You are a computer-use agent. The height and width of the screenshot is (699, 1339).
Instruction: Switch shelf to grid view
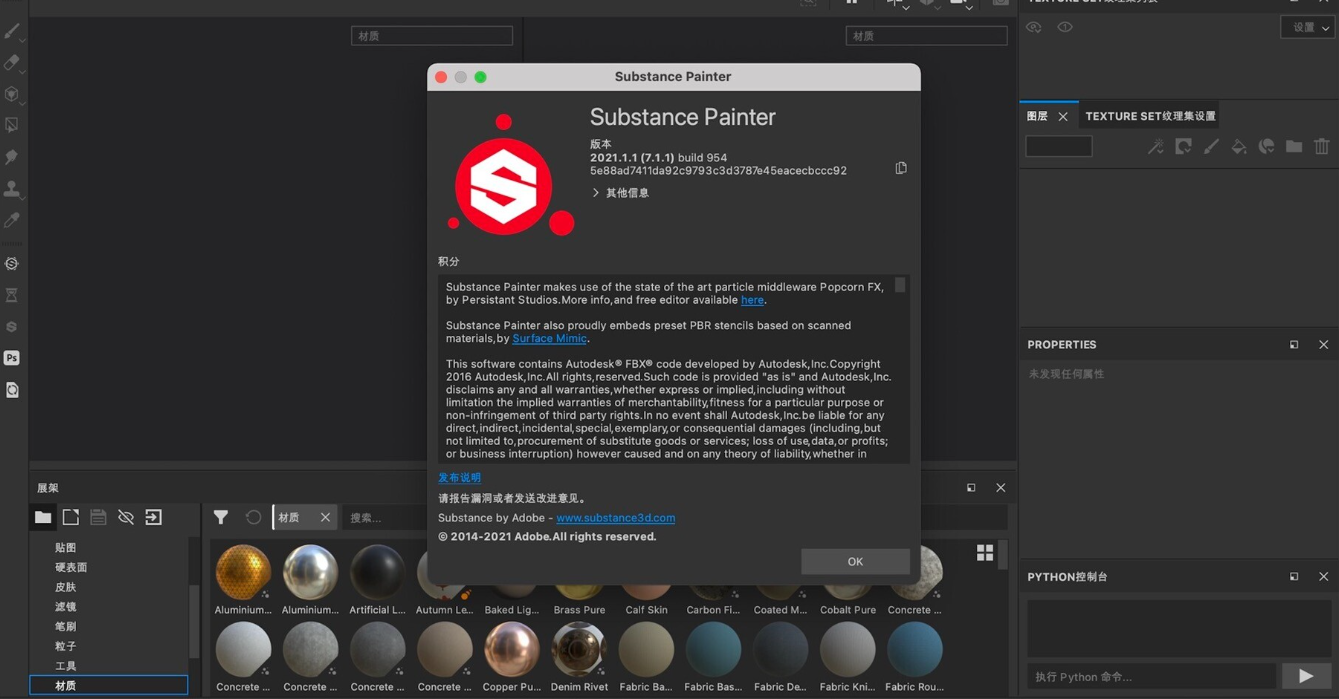pyautogui.click(x=985, y=553)
